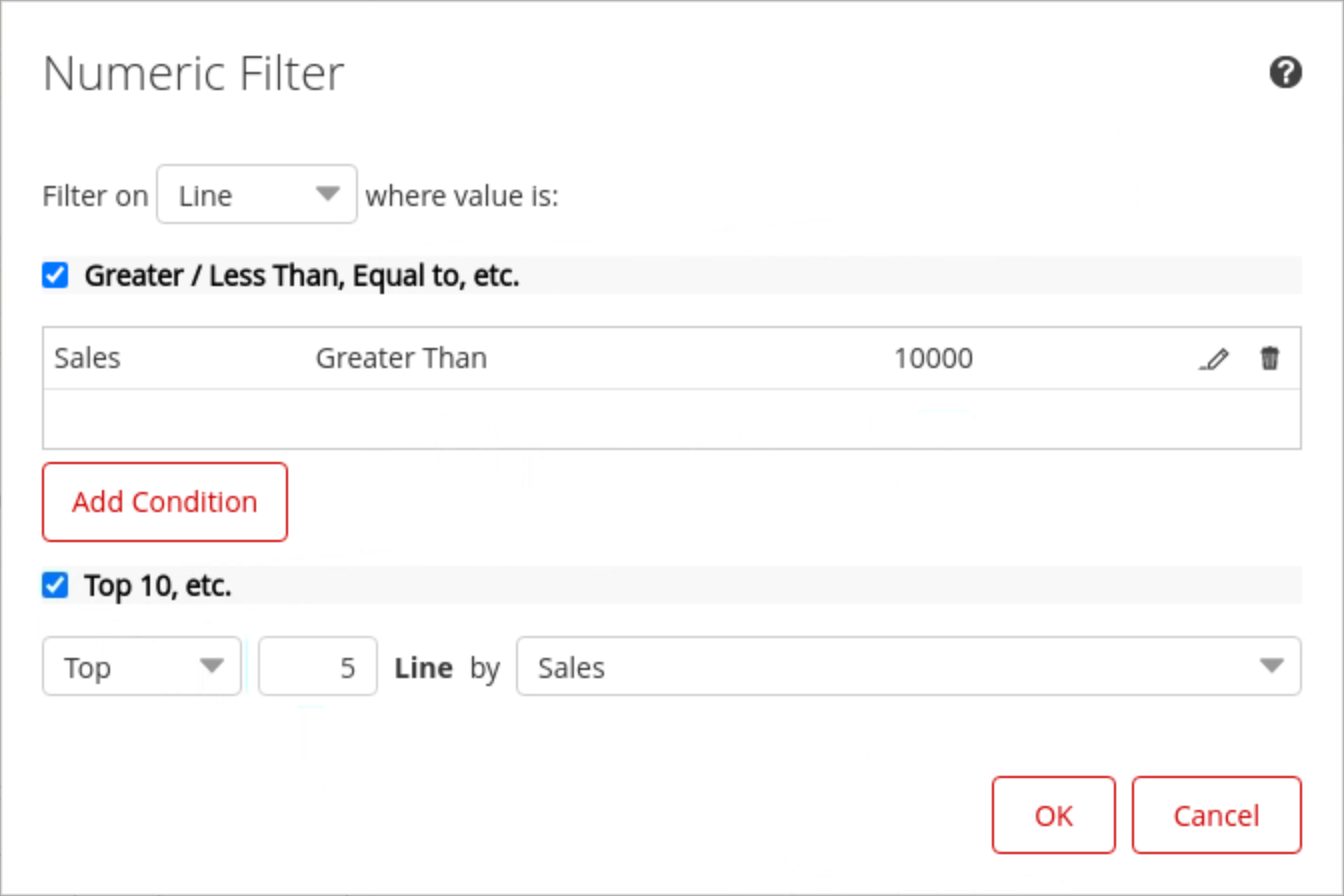Cancel the Numeric Filter dialog
Image resolution: width=1344 pixels, height=896 pixels.
pyautogui.click(x=1216, y=815)
